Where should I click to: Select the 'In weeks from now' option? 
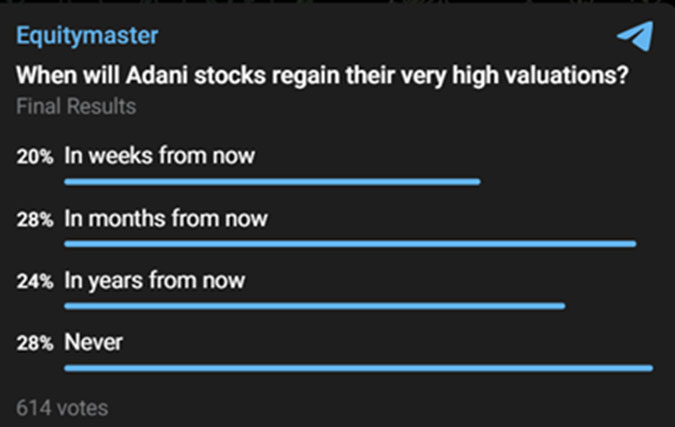tap(160, 155)
